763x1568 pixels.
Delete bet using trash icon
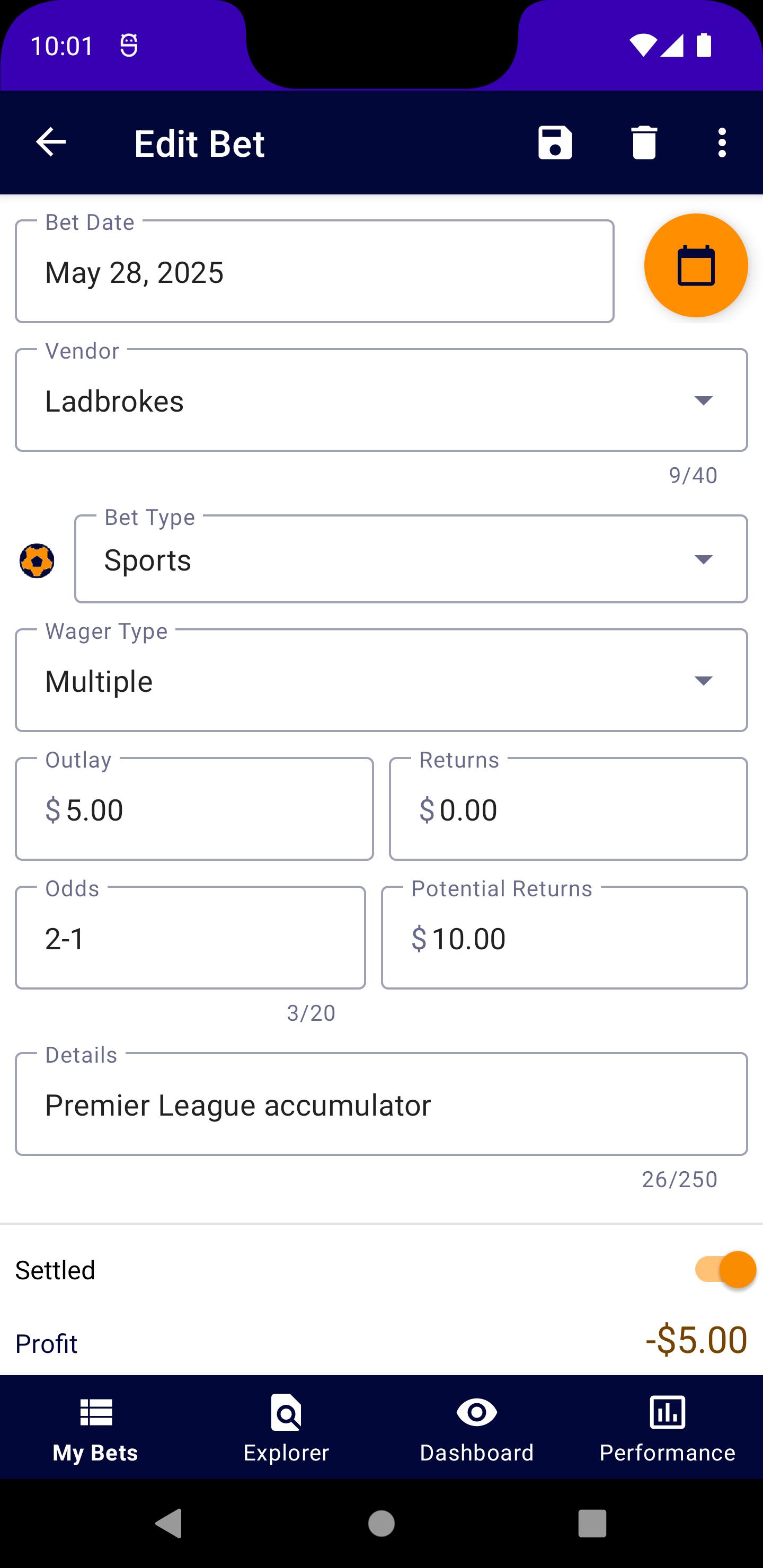644,142
